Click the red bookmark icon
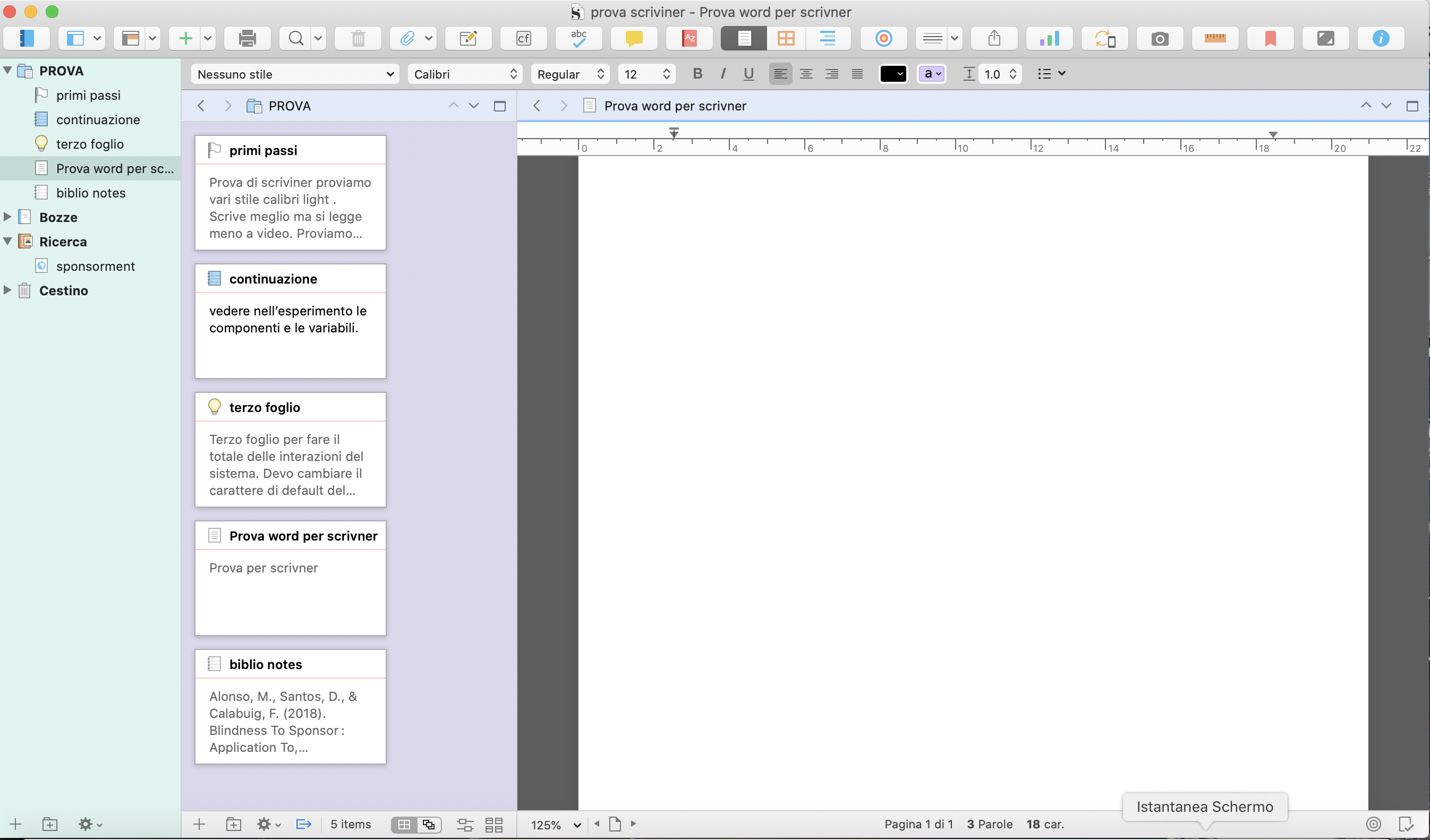Image resolution: width=1430 pixels, height=840 pixels. pyautogui.click(x=1270, y=39)
